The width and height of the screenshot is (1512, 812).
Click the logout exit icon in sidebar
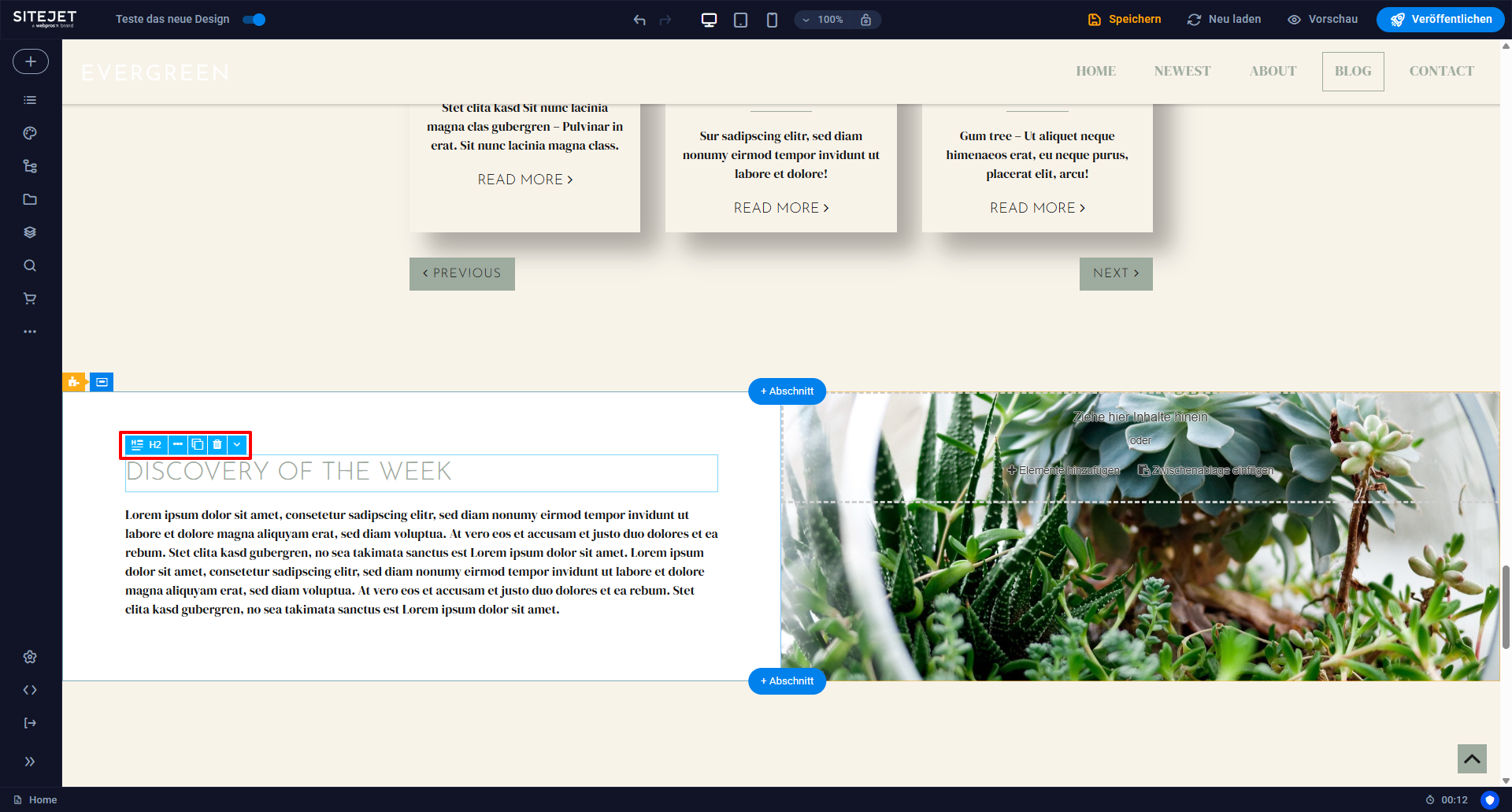coord(30,723)
